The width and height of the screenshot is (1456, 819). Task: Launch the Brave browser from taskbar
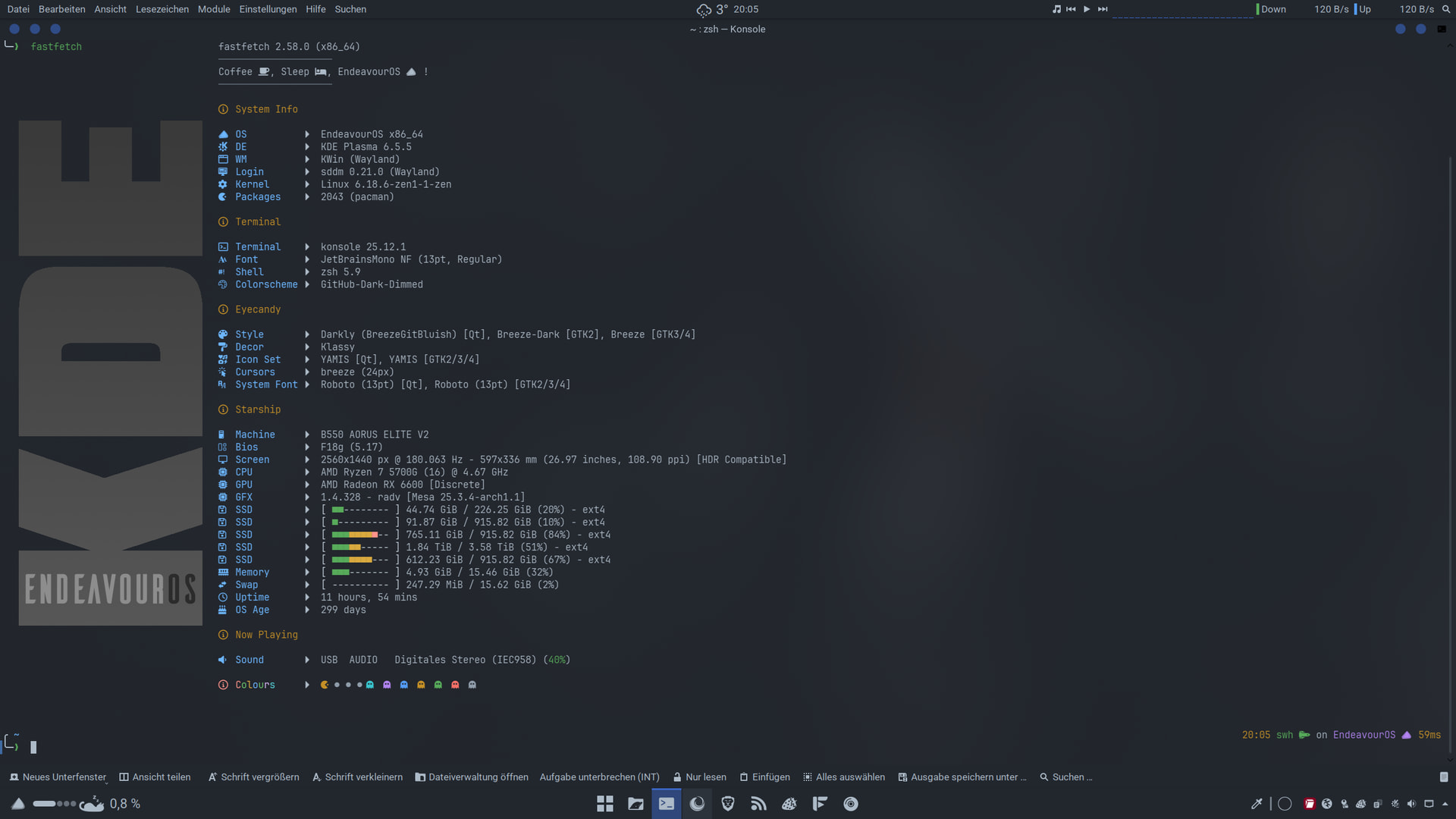pyautogui.click(x=728, y=804)
